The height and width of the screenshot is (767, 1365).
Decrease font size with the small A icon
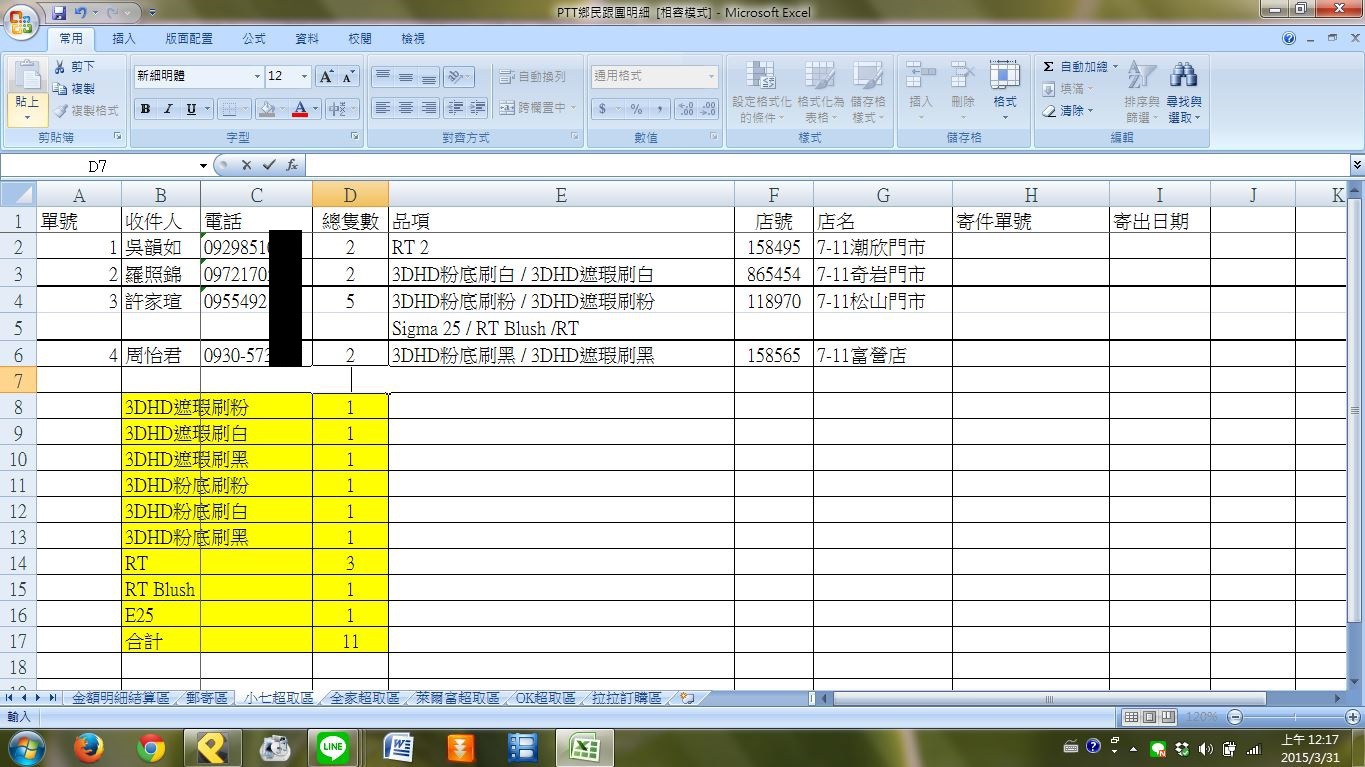tap(348, 76)
